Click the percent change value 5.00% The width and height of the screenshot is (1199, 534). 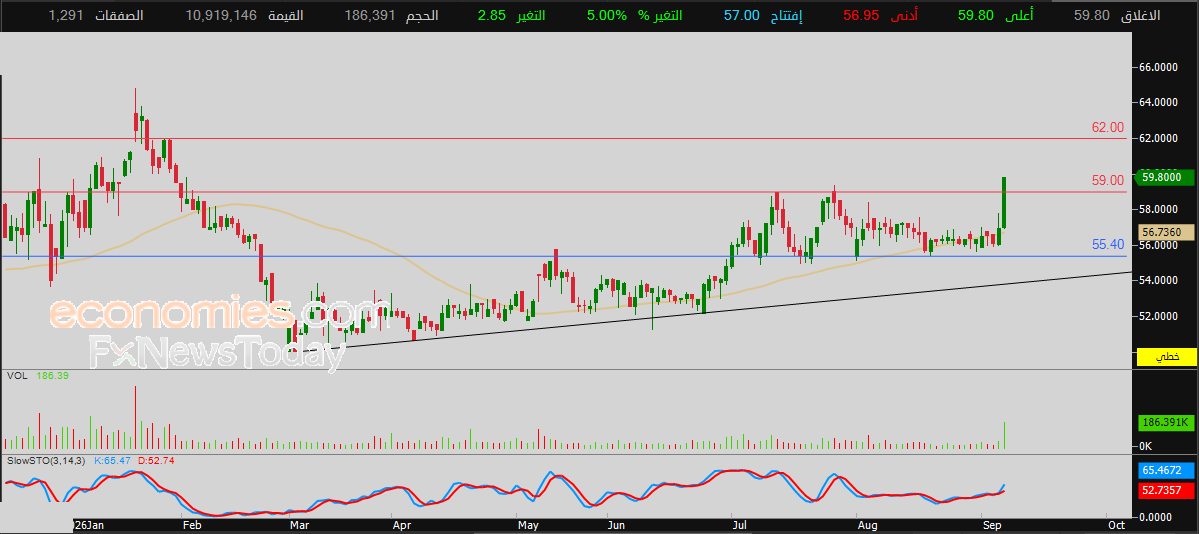coord(608,15)
